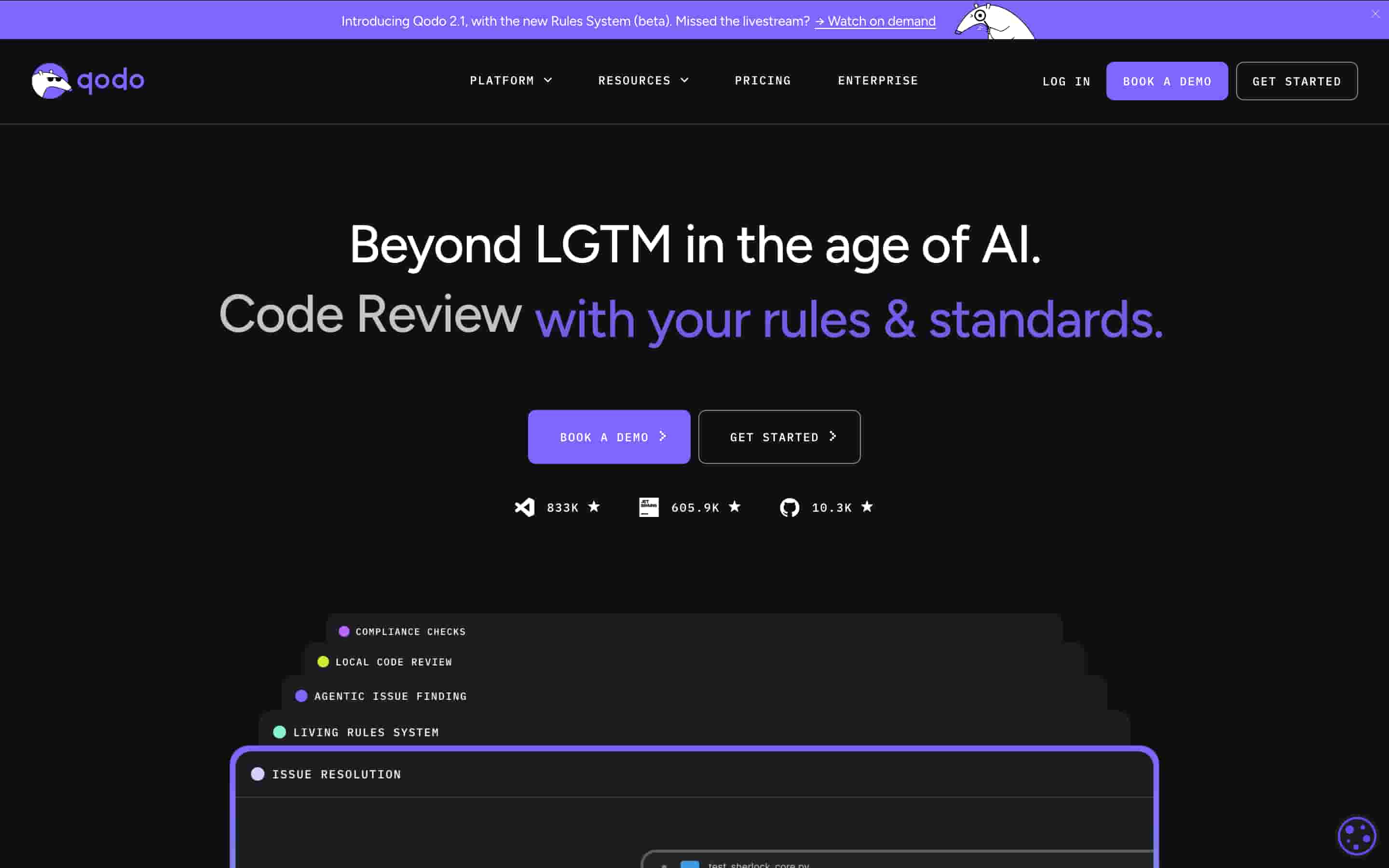
Task: Click the JetBrains icon with 605.9K installs
Action: 649,507
